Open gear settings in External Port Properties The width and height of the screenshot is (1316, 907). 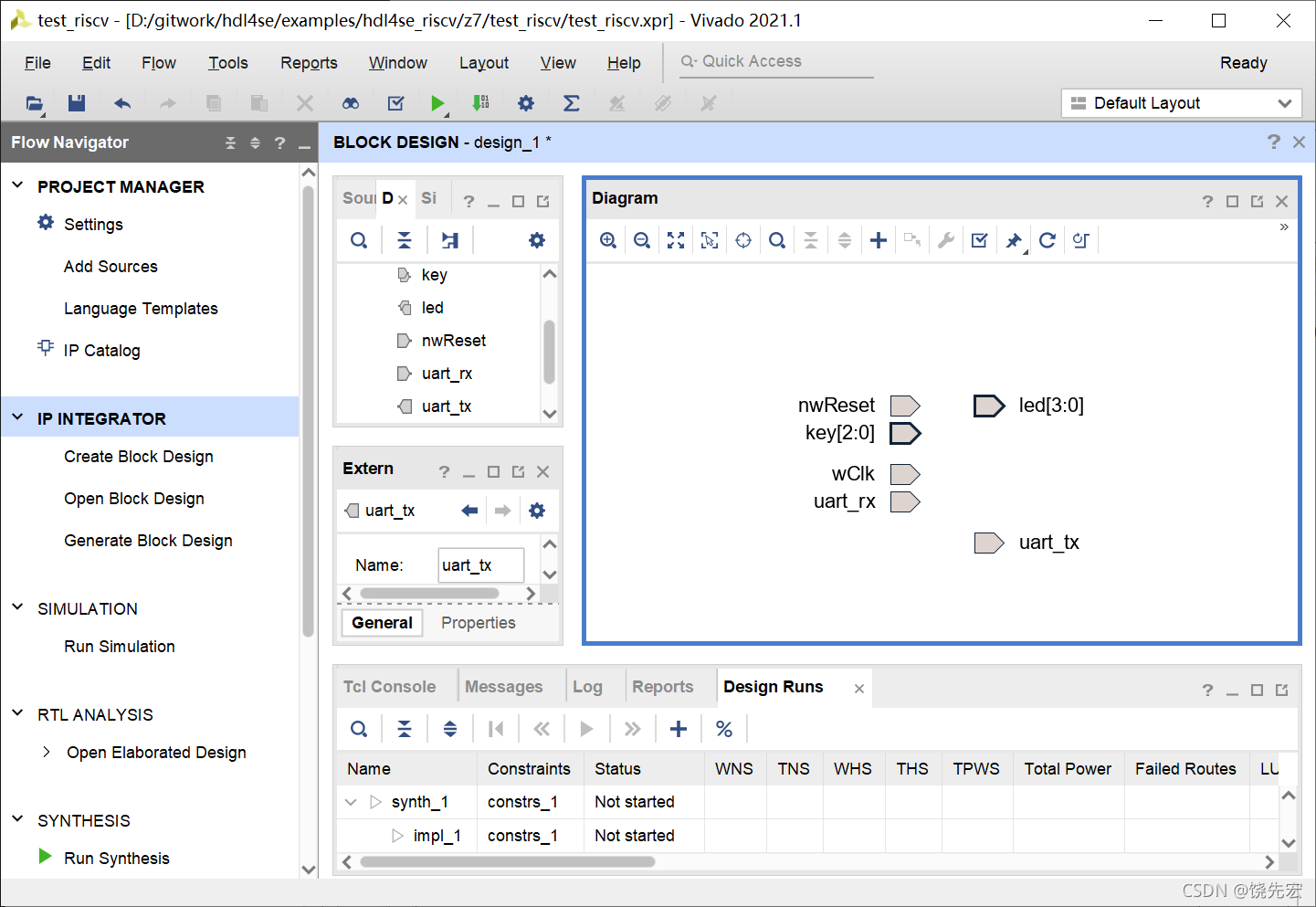[x=537, y=511]
